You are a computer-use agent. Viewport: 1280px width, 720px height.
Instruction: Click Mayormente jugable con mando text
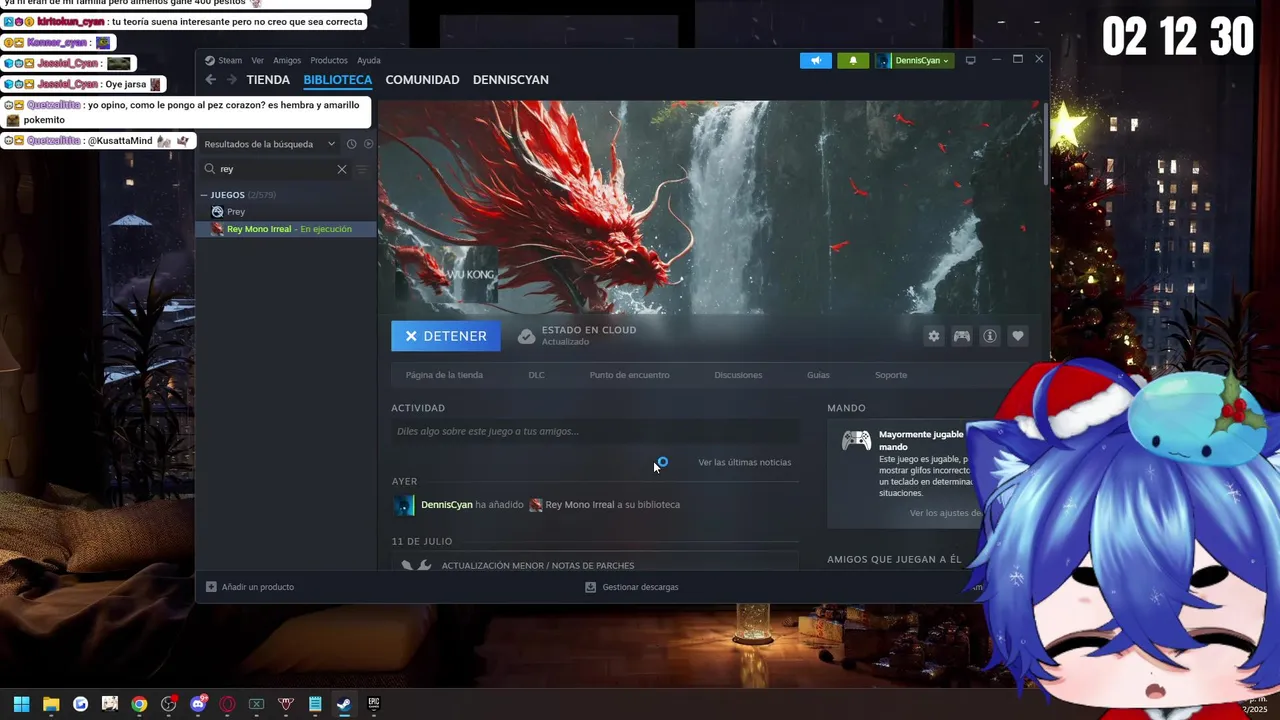click(x=921, y=440)
